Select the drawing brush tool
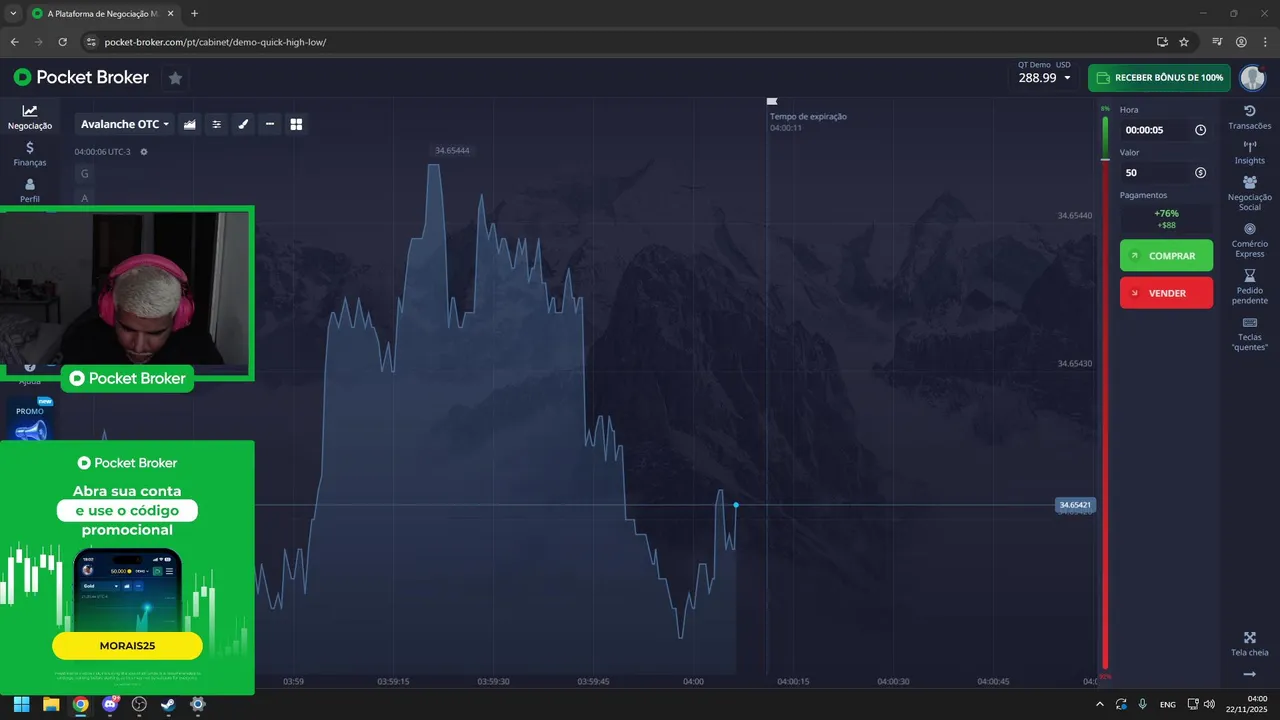This screenshot has height=720, width=1280. coord(243,124)
